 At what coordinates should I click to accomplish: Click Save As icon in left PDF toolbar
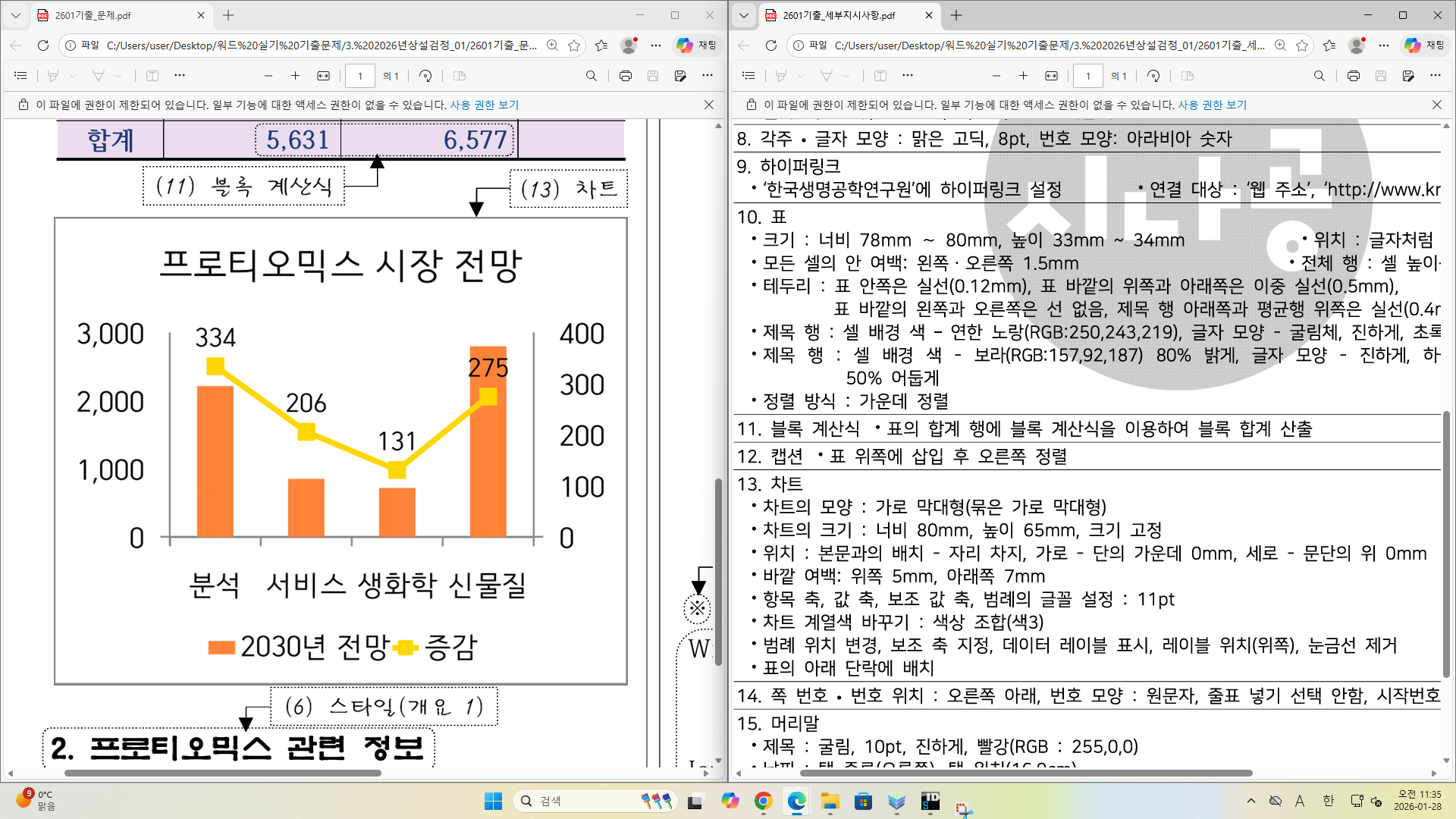coord(680,76)
